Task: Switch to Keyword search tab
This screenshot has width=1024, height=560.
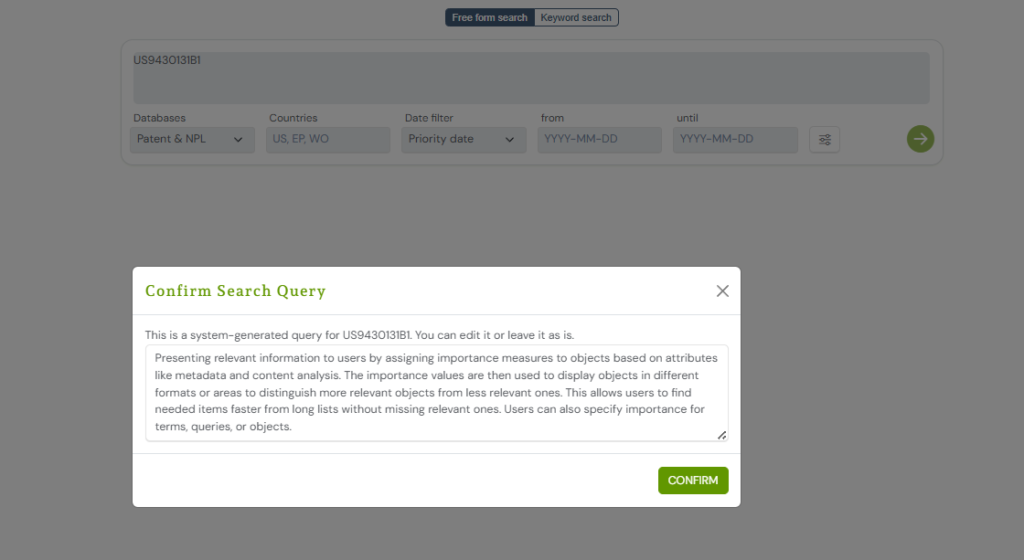Action: point(576,18)
